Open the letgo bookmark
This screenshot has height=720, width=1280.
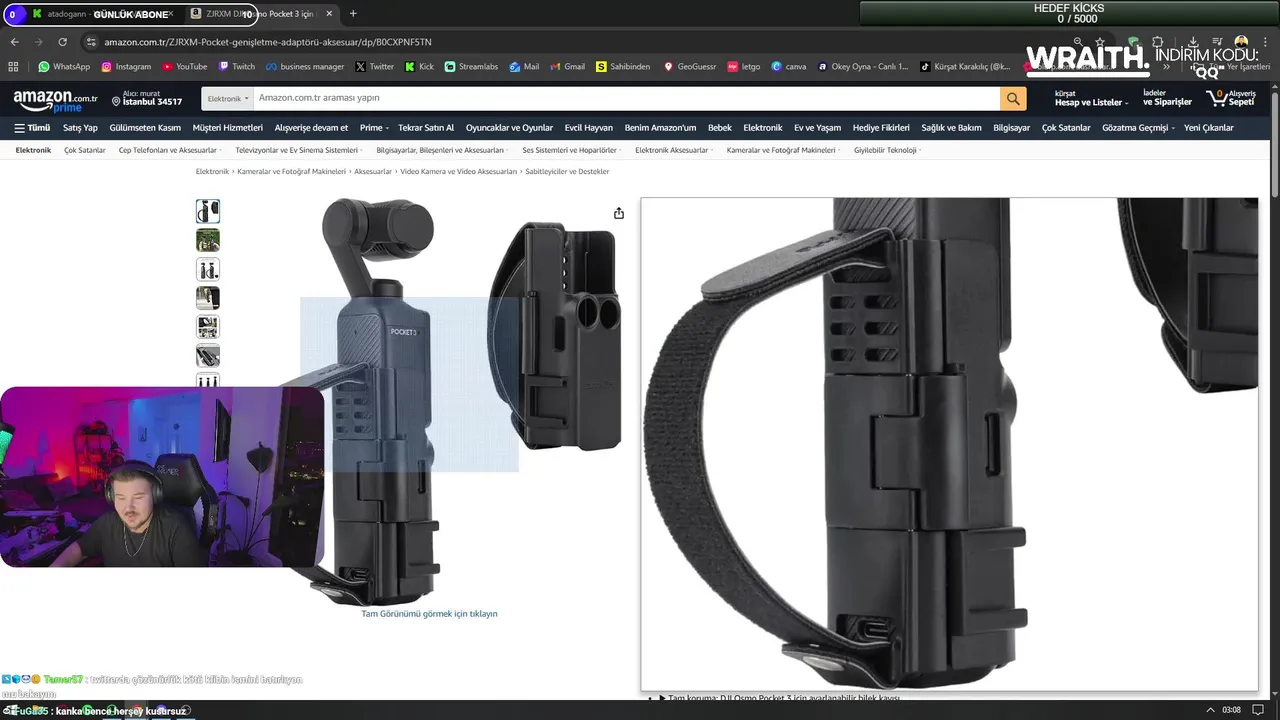744,67
